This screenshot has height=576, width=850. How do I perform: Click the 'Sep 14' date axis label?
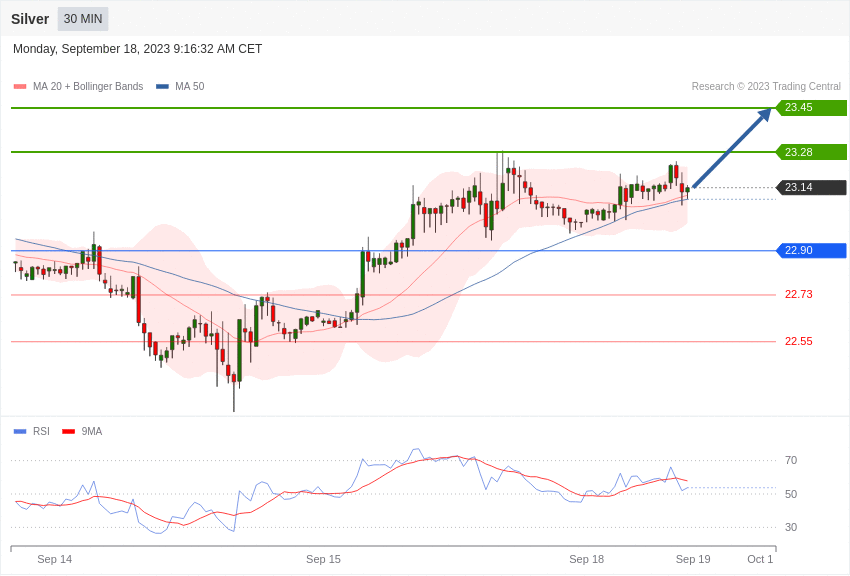click(54, 559)
